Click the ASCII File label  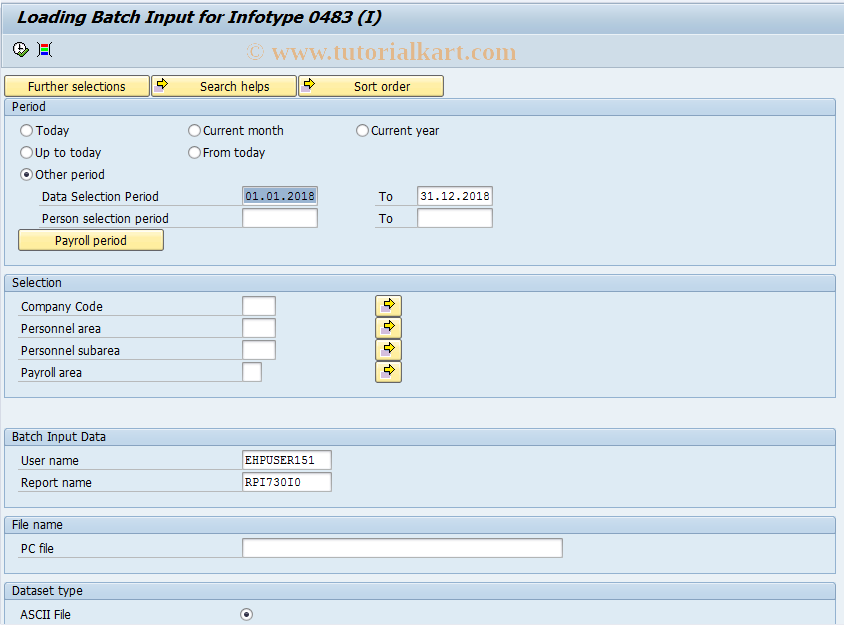(45, 615)
